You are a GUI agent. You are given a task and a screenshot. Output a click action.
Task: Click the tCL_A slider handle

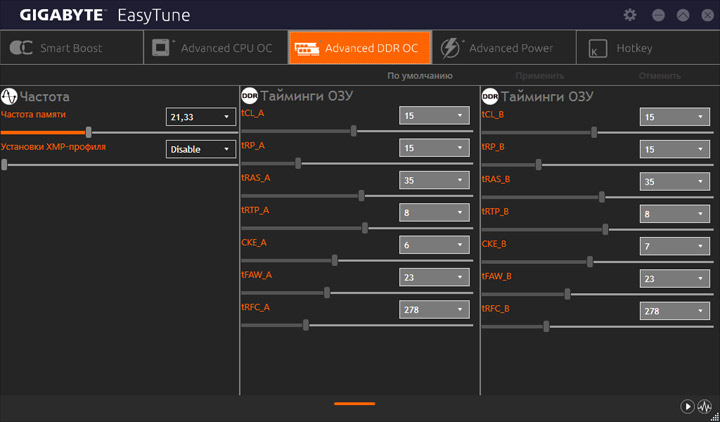pos(354,131)
